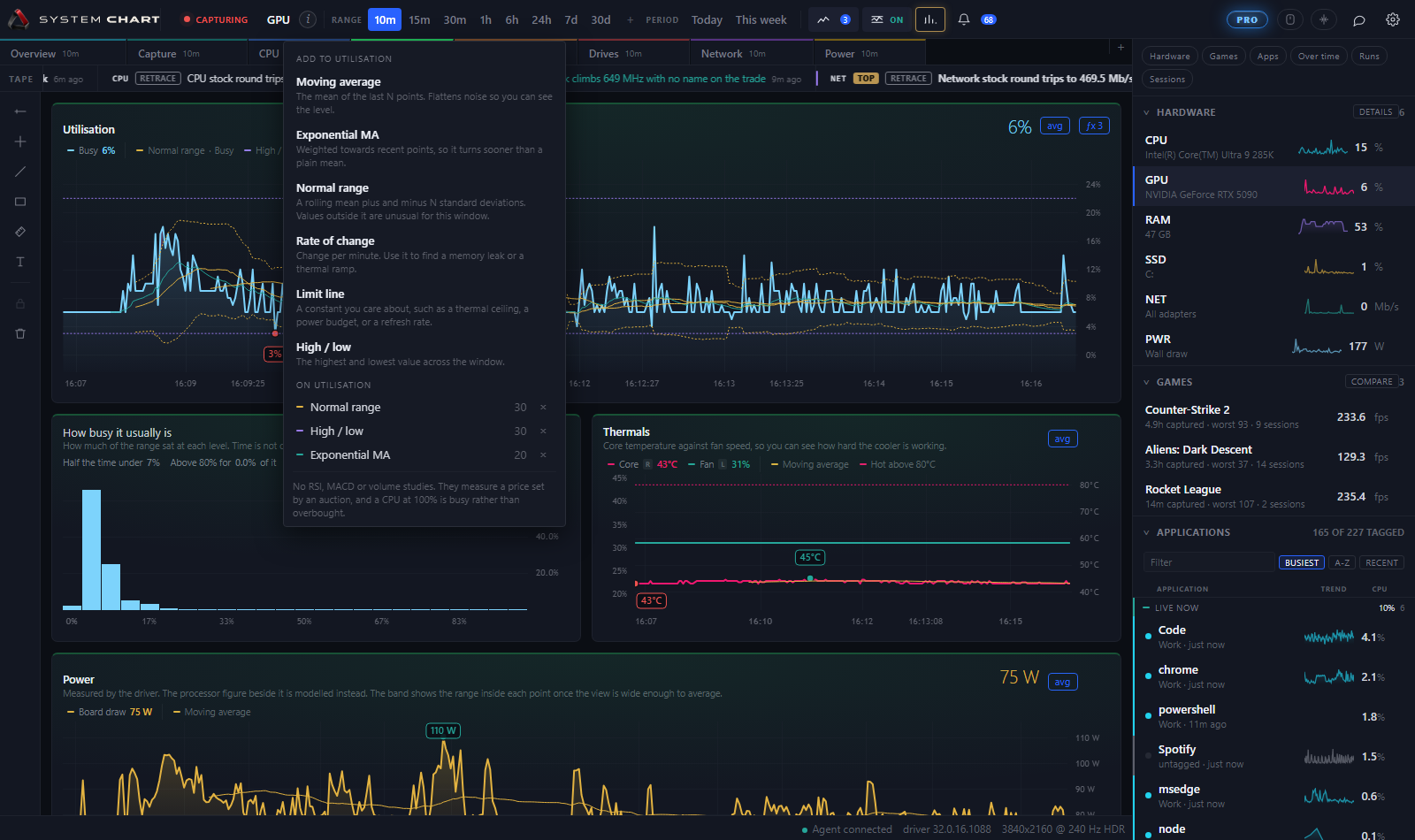The height and width of the screenshot is (840, 1415).
Task: Toggle the overlay ON switch
Action: point(886,19)
